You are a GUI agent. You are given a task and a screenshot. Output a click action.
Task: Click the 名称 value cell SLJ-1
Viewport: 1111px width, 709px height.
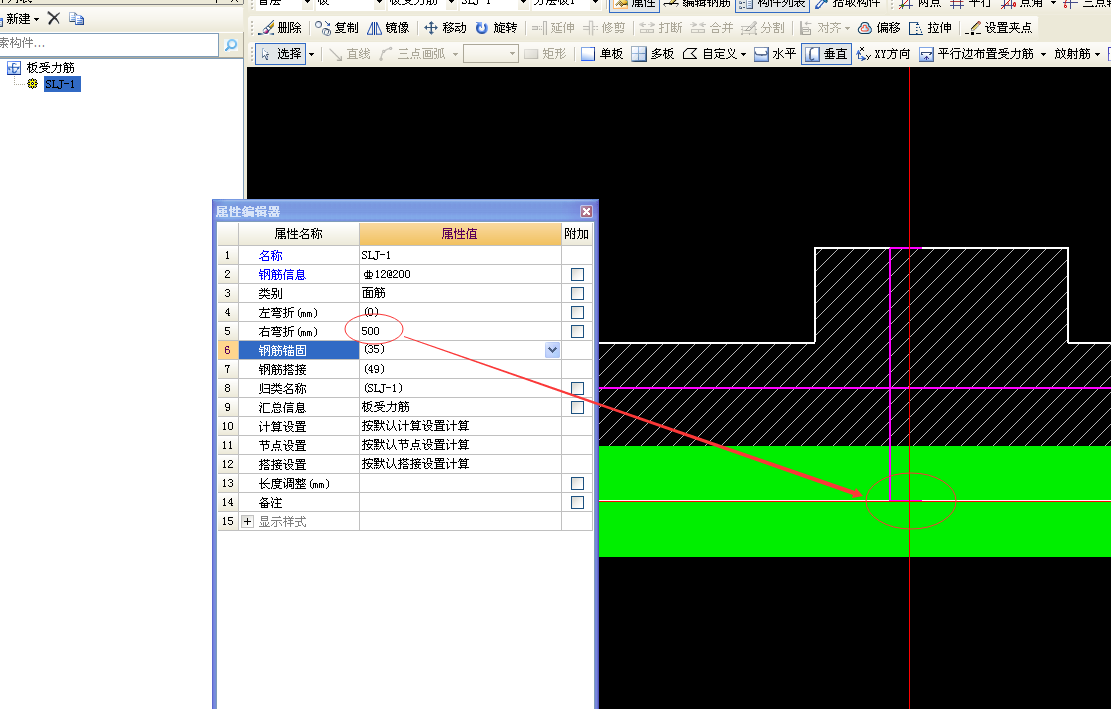(460, 255)
